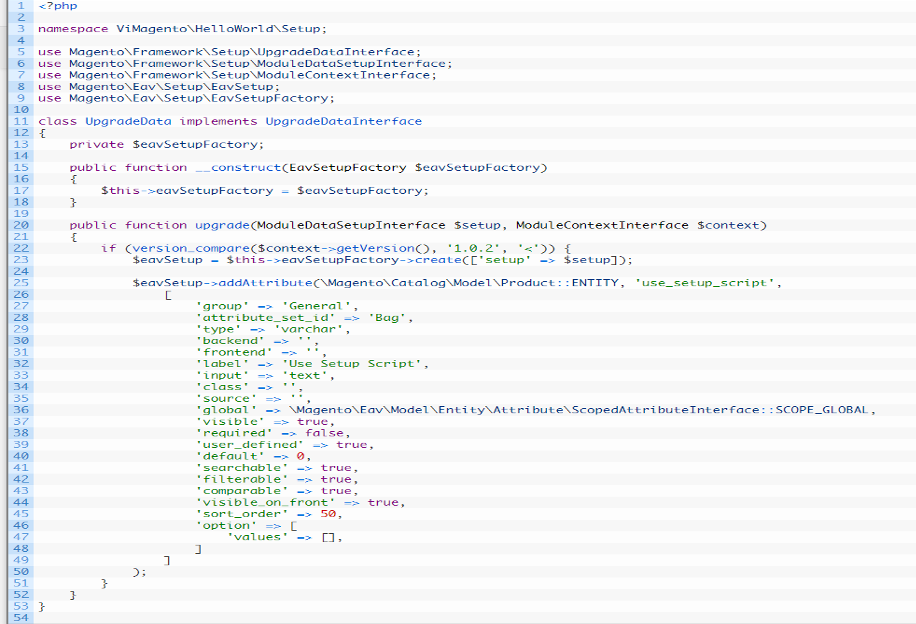Click the 'required' array key
916x624 pixels.
pos(234,433)
